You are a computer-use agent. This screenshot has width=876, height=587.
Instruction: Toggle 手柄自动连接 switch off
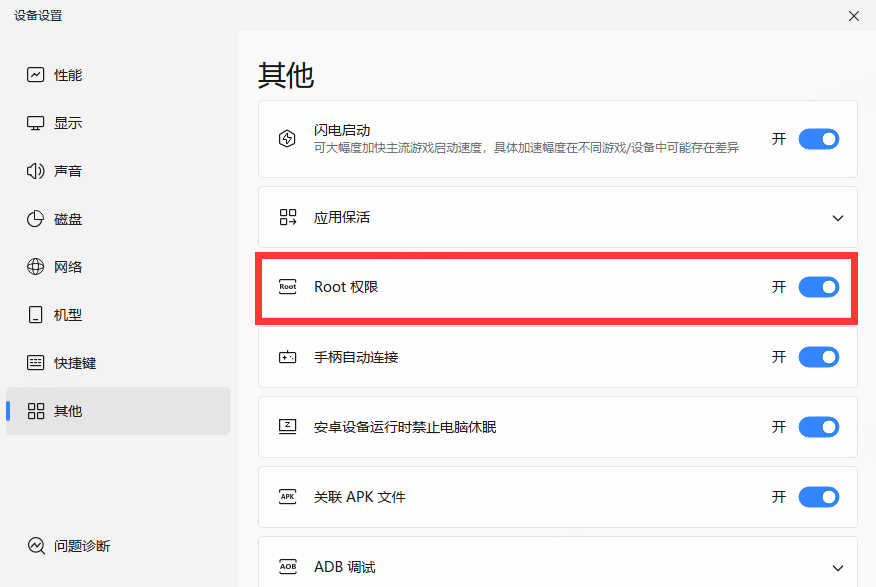pyautogui.click(x=818, y=357)
